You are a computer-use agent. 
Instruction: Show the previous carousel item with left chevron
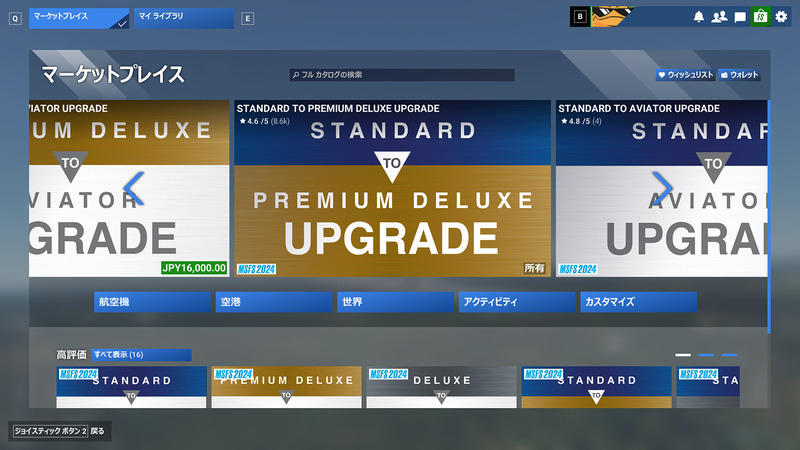pos(134,188)
